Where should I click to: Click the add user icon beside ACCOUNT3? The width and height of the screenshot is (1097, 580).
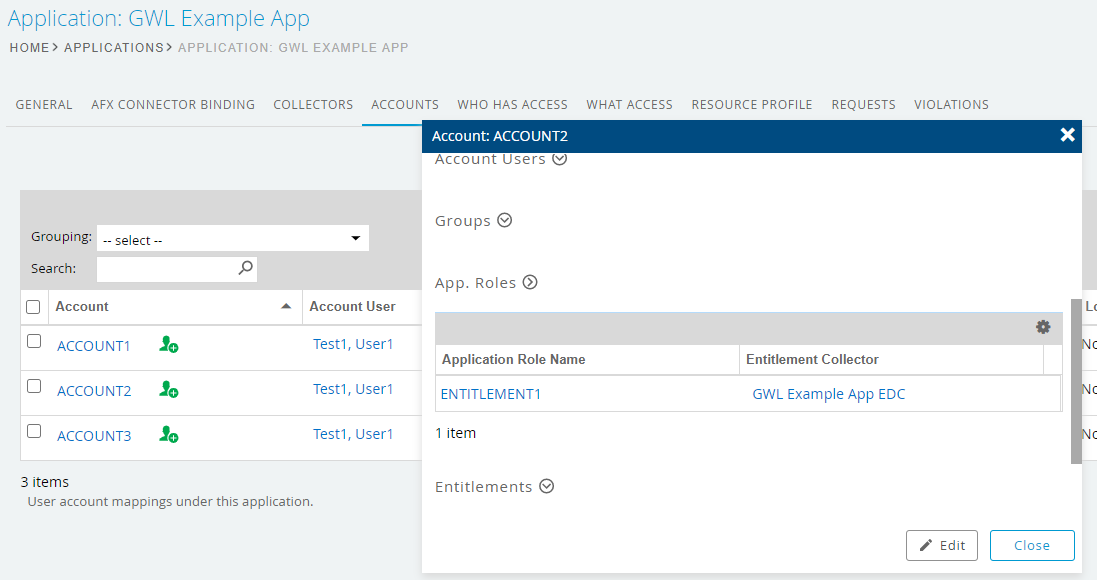[168, 434]
